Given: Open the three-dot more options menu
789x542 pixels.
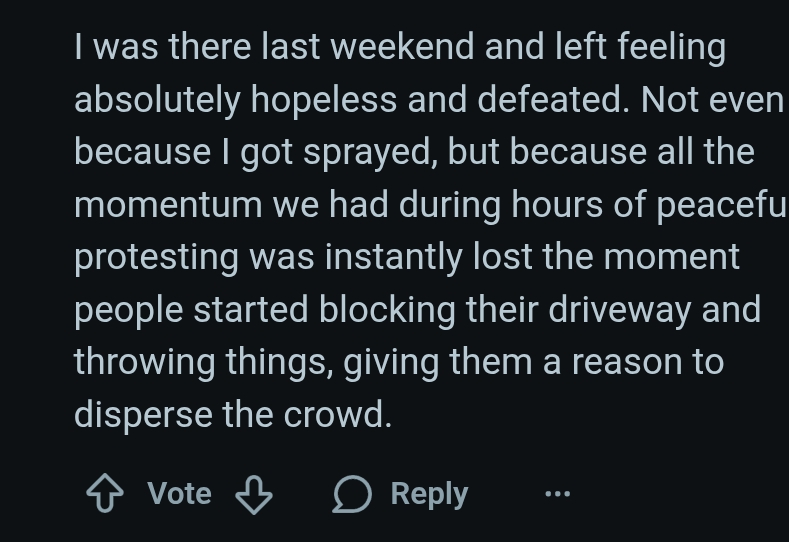Looking at the screenshot, I should [x=557, y=494].
